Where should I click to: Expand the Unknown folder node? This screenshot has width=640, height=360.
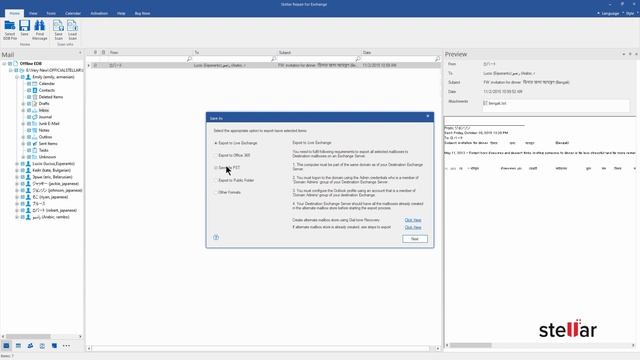click(23, 157)
